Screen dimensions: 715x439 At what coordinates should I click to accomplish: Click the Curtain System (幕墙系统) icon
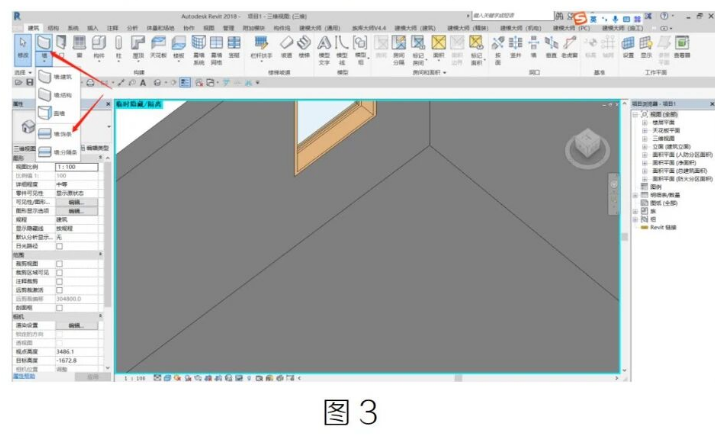tap(198, 43)
